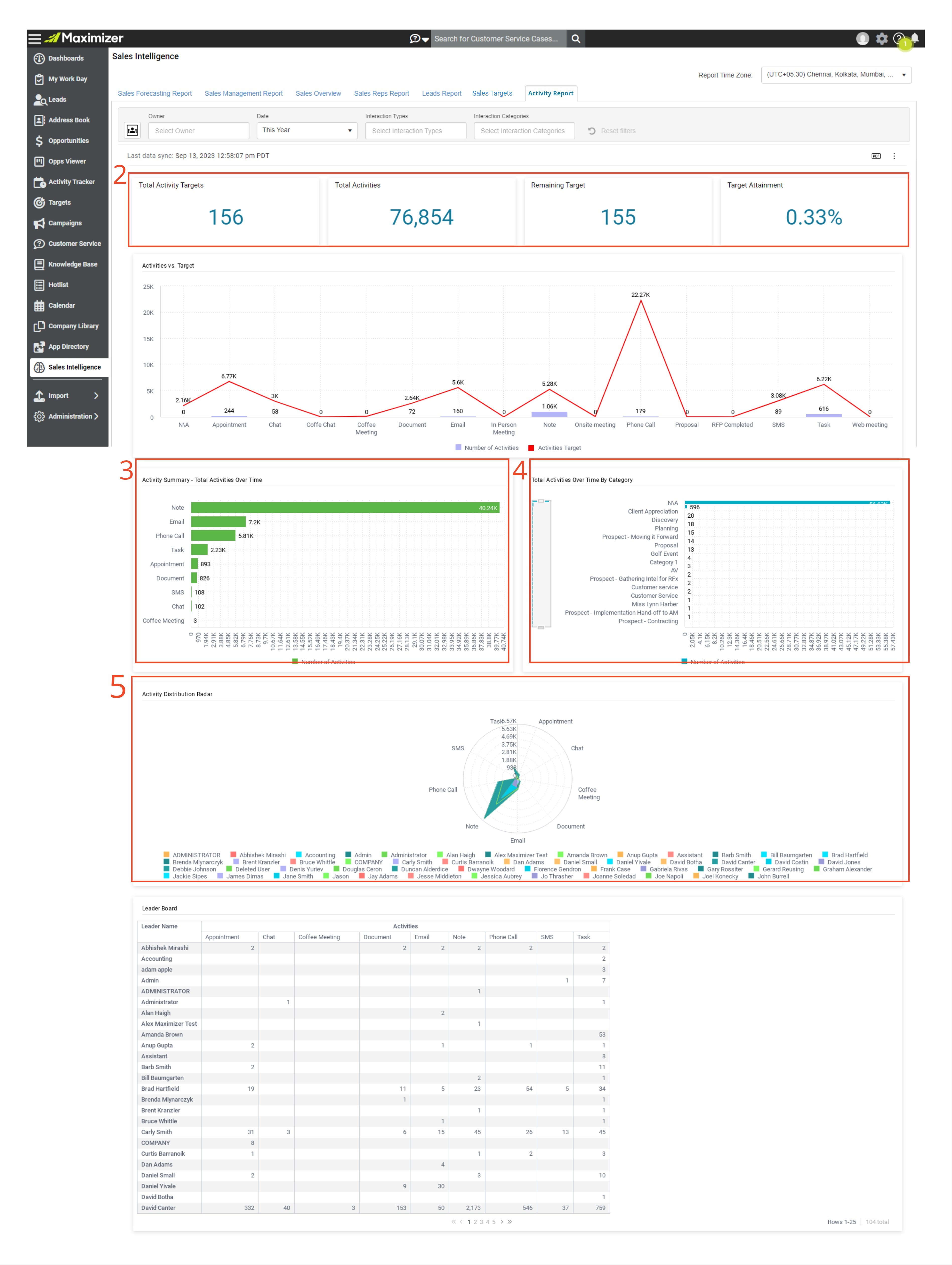The width and height of the screenshot is (952, 1265).
Task: Open the Date 'This Year' dropdown
Action: click(x=307, y=130)
